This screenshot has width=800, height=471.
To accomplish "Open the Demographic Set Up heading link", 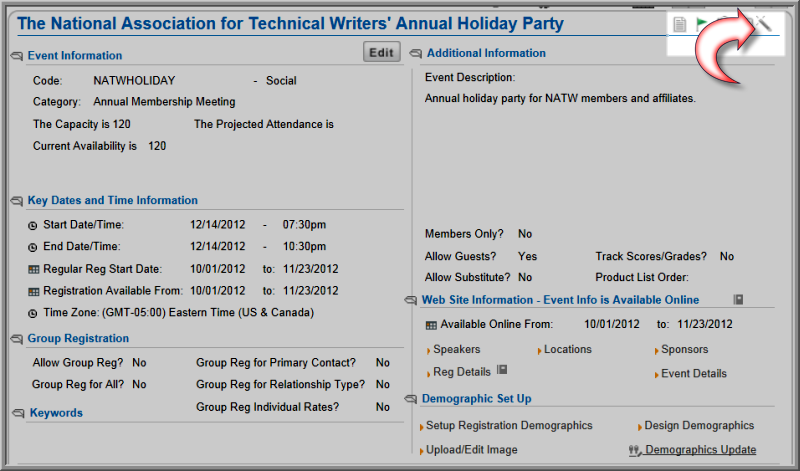I will [477, 399].
